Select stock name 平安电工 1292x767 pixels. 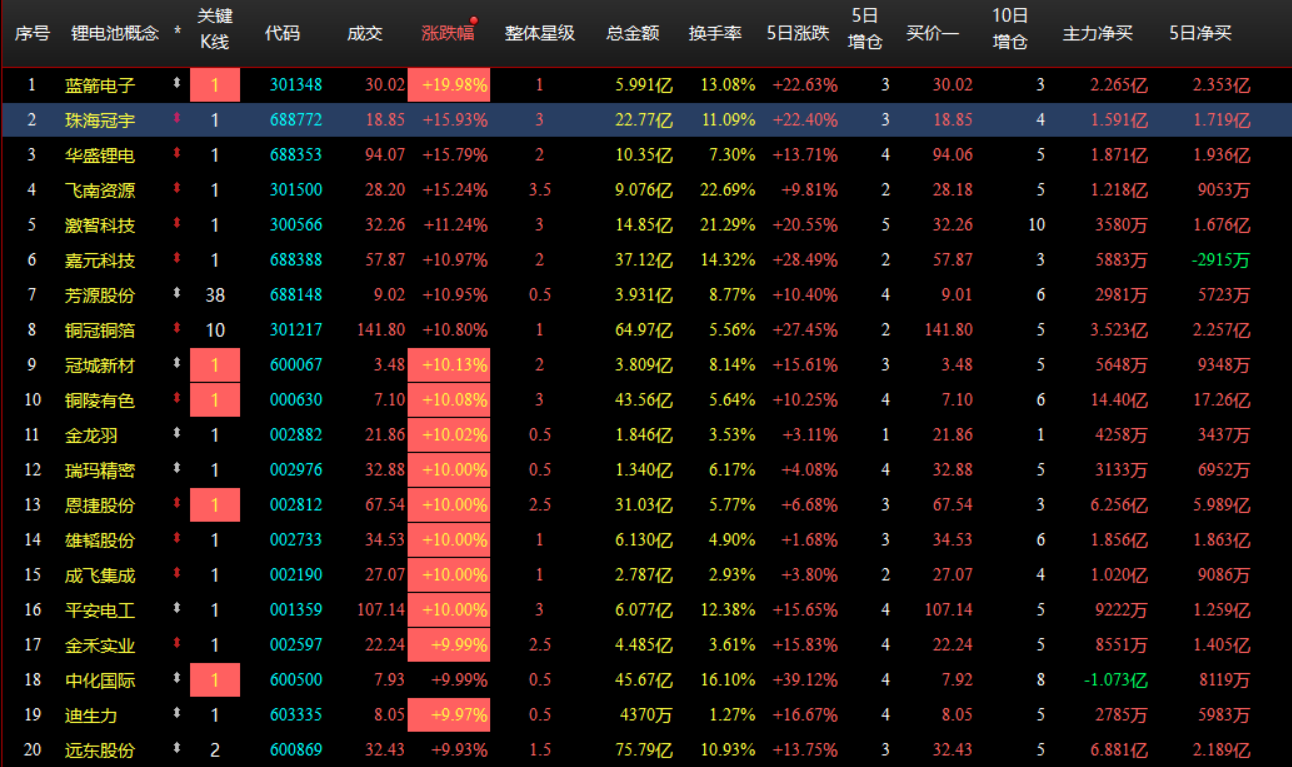point(100,610)
